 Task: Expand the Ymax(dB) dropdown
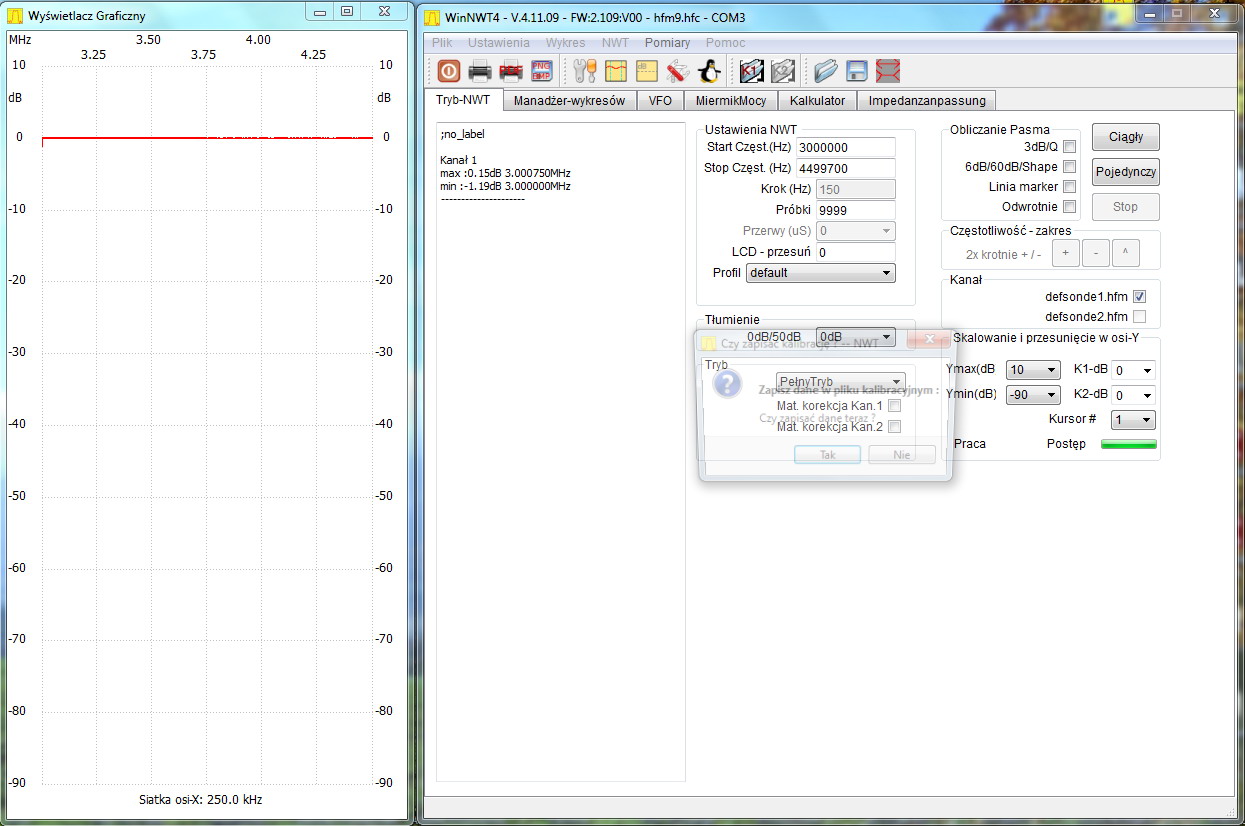[1033, 370]
